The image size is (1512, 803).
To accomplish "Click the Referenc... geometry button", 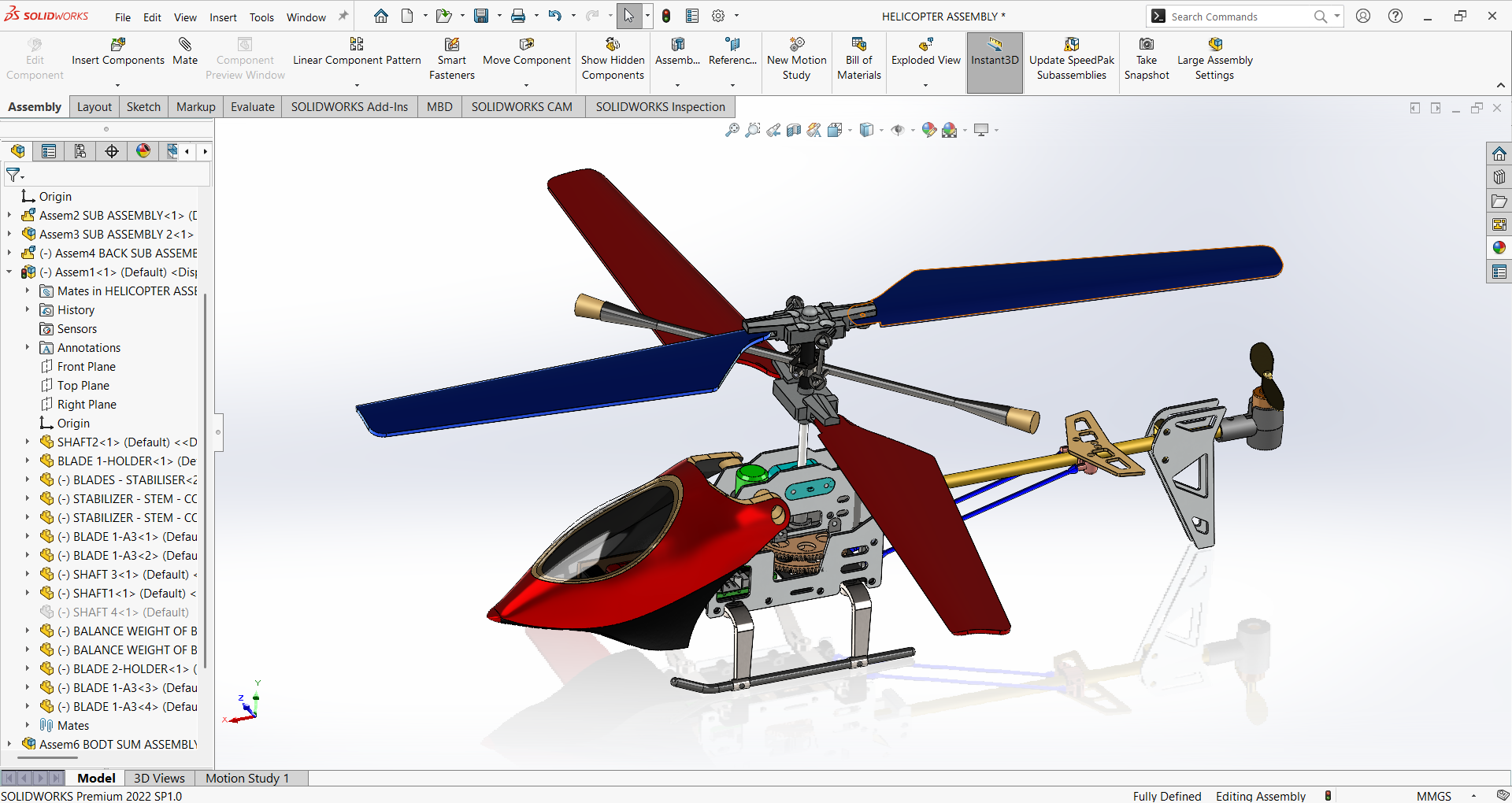I will 732,52.
